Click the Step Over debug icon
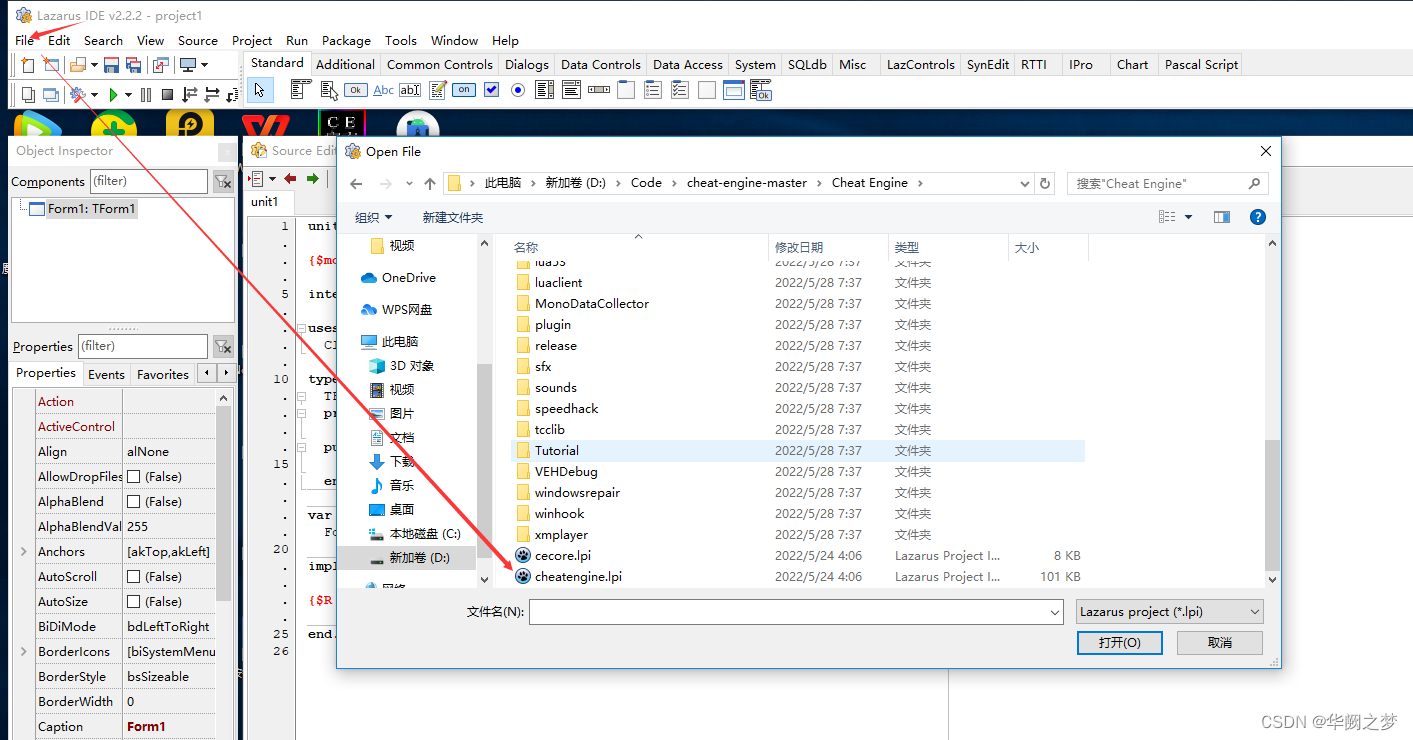 [212, 94]
